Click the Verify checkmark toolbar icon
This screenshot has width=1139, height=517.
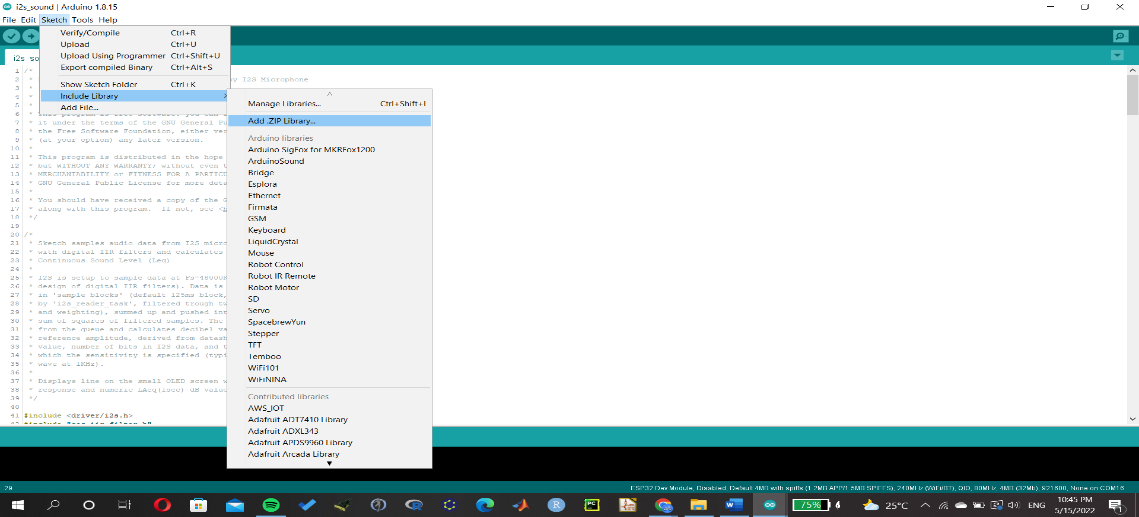(11, 36)
